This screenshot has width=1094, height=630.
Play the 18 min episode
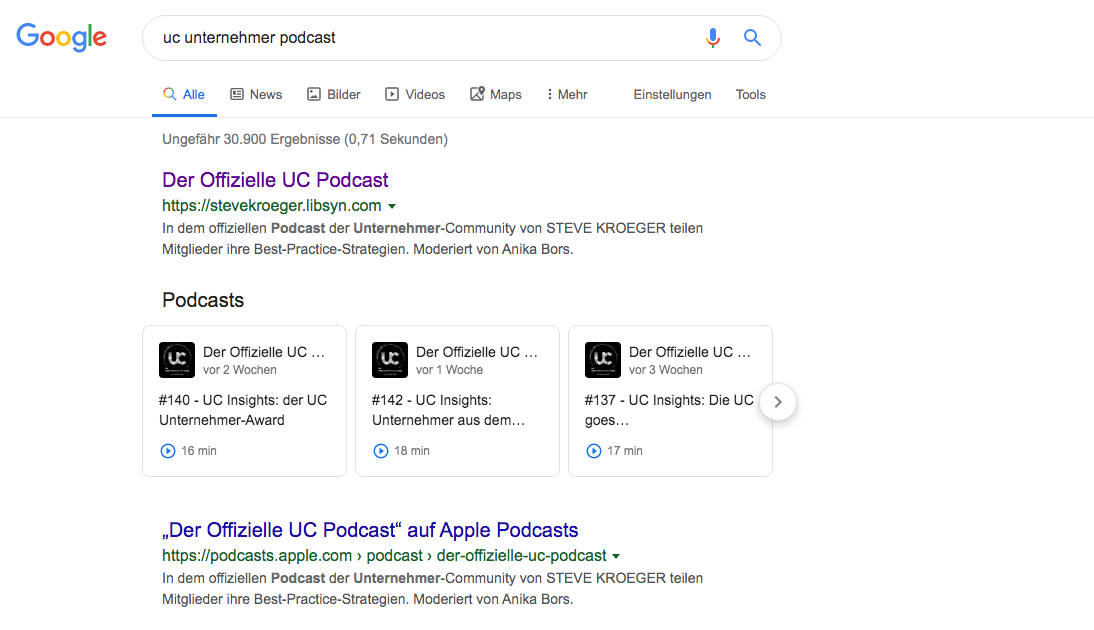[x=381, y=451]
